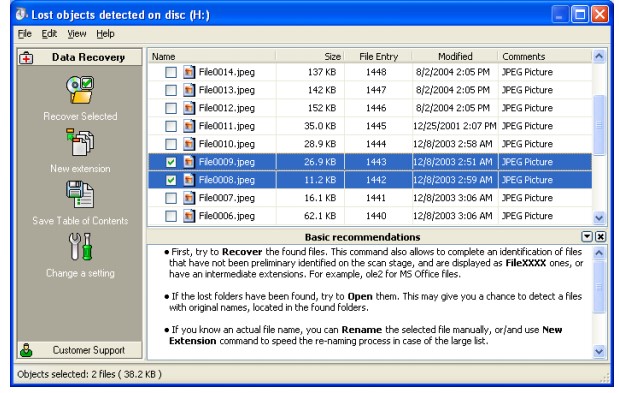Viewport: 619px width, 393px height.
Task: Enable the File0007.jpeg checkbox
Action: pos(171,198)
